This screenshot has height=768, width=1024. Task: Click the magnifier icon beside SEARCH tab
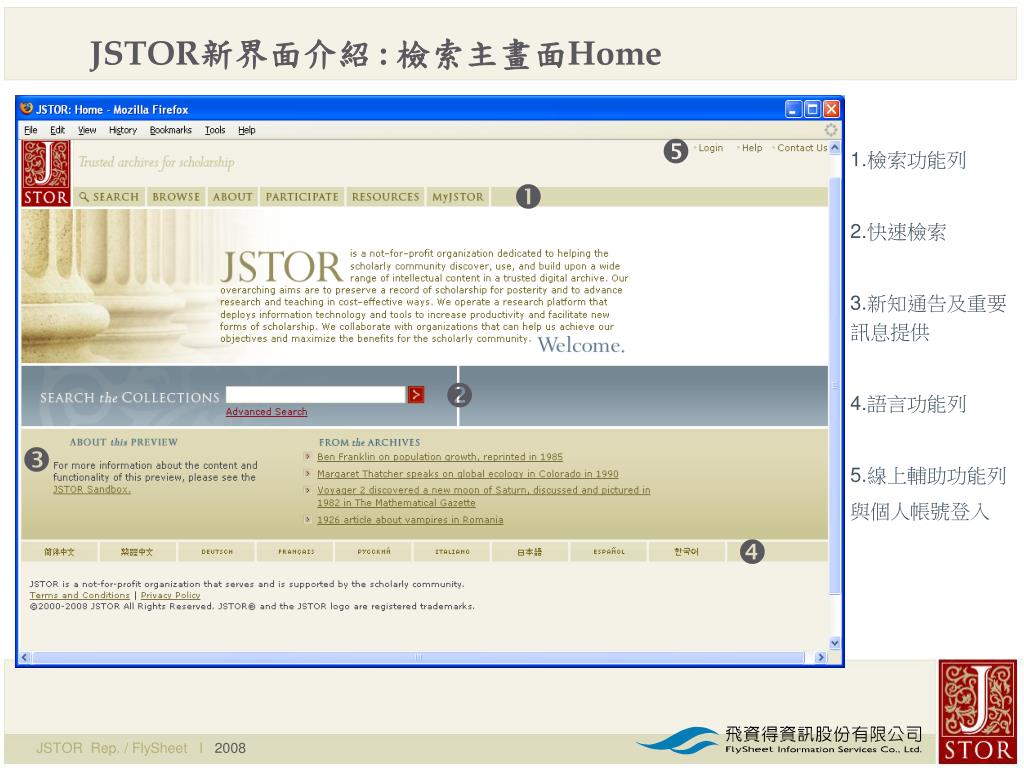point(84,197)
